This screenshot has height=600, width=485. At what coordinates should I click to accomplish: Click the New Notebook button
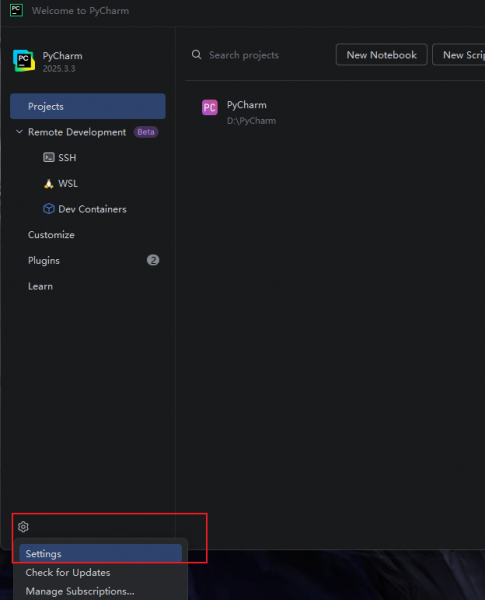coord(381,55)
